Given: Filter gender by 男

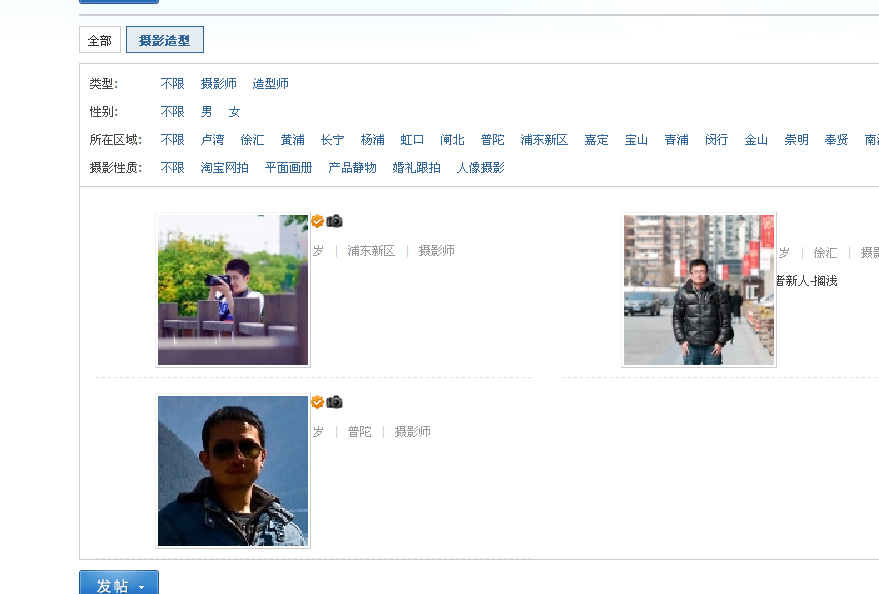Looking at the screenshot, I should (206, 112).
